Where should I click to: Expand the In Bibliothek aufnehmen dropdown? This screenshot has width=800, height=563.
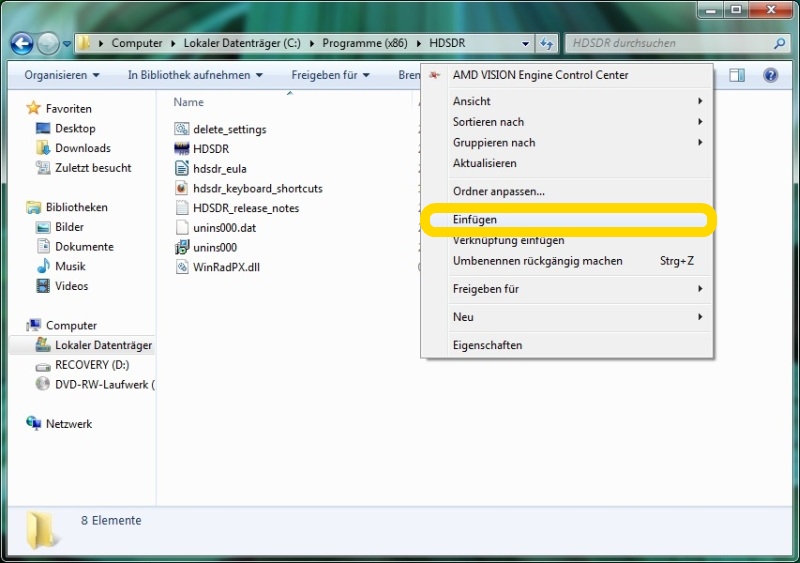pyautogui.click(x=195, y=75)
